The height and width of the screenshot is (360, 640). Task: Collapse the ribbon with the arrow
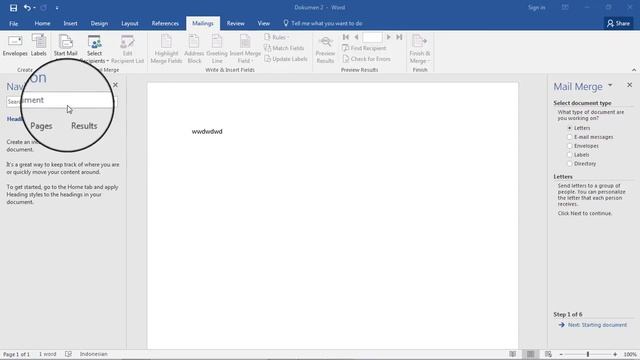click(x=634, y=70)
